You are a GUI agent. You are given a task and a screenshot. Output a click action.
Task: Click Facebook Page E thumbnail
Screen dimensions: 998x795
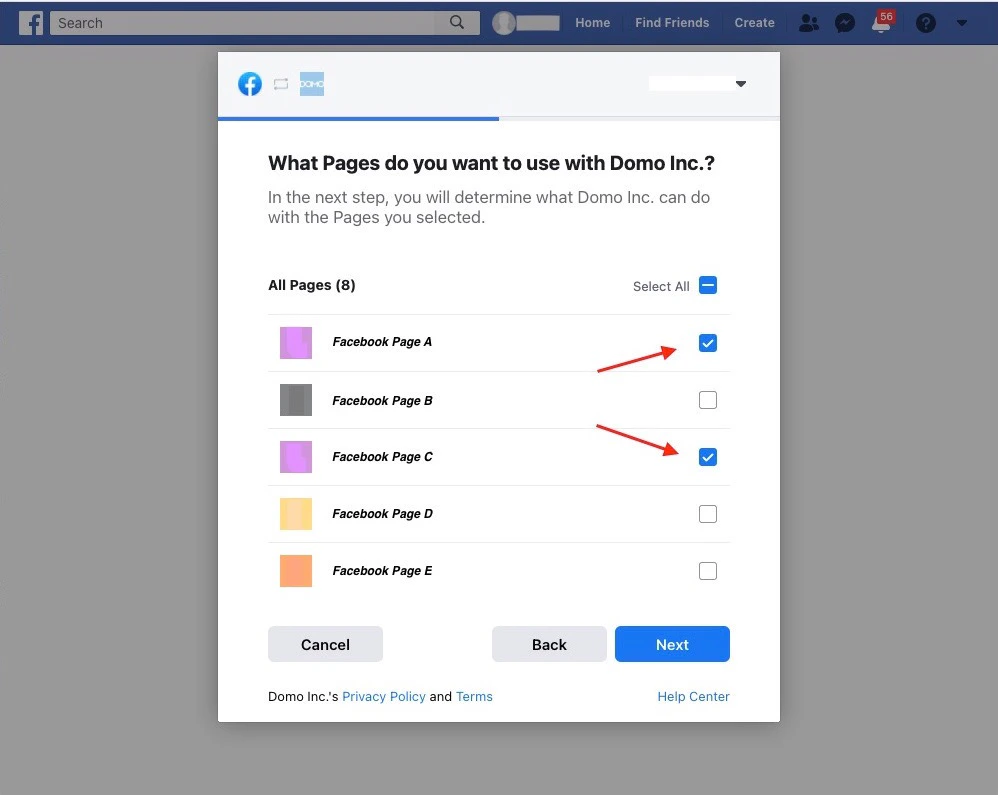(296, 570)
